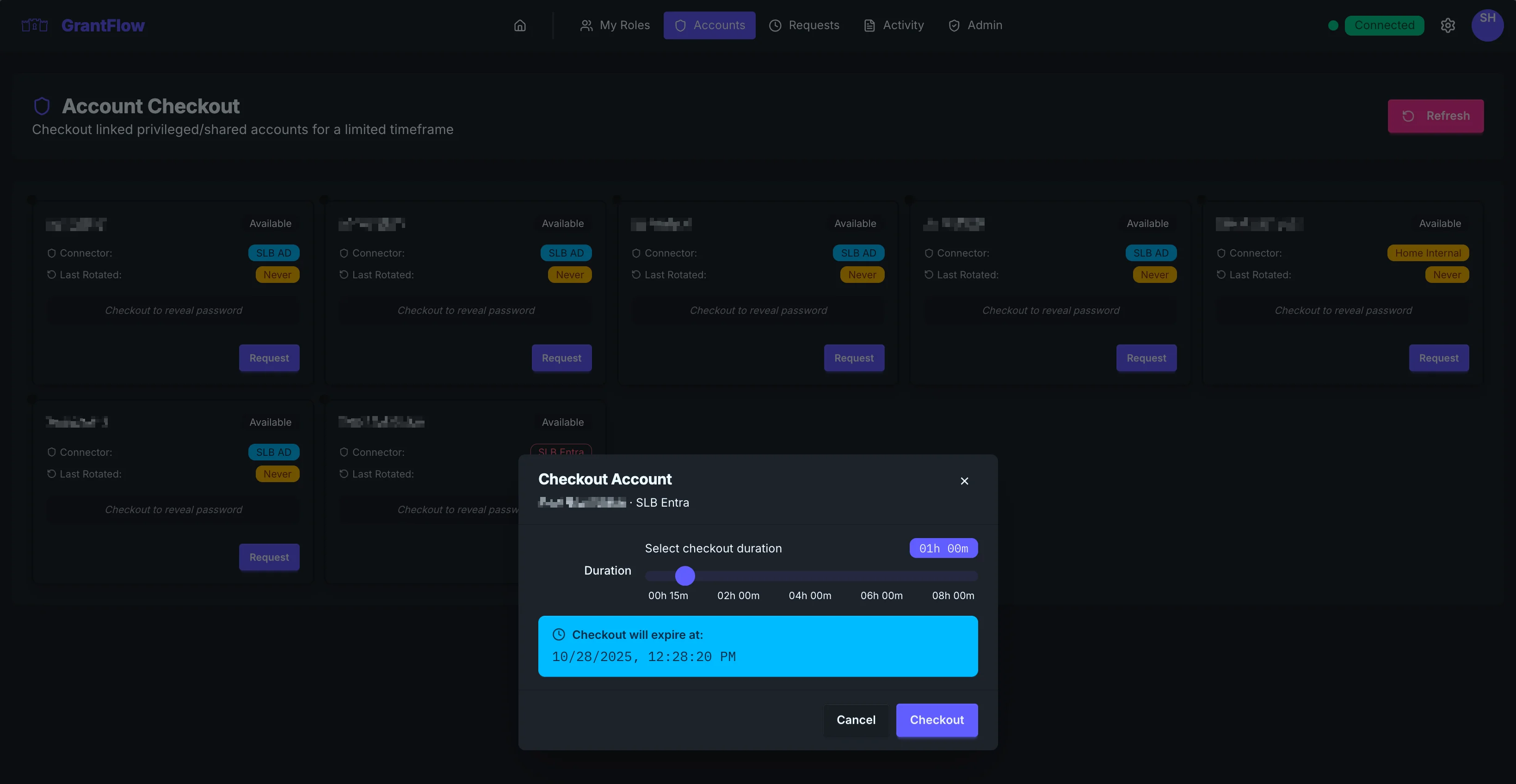Click the 01h 00m duration badge
Image resolution: width=1516 pixels, height=784 pixels.
tap(943, 548)
